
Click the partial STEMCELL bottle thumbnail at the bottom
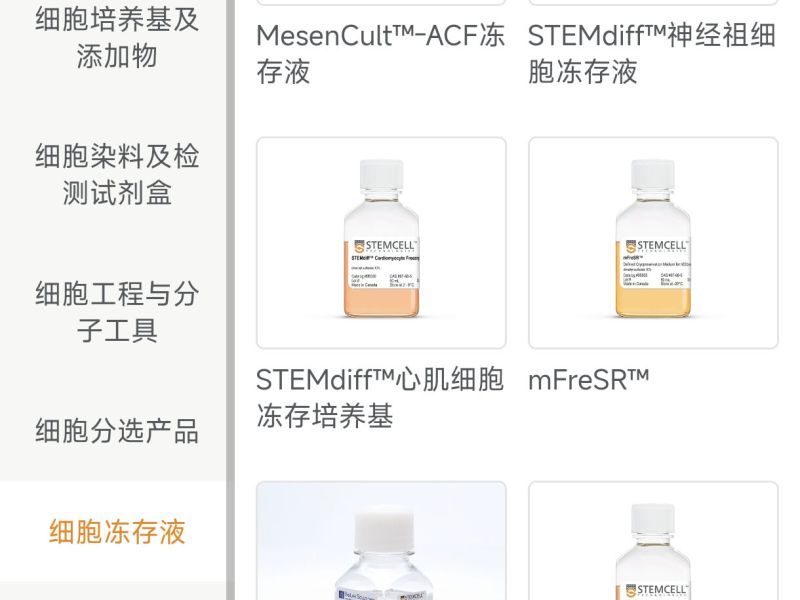pyautogui.click(x=653, y=541)
